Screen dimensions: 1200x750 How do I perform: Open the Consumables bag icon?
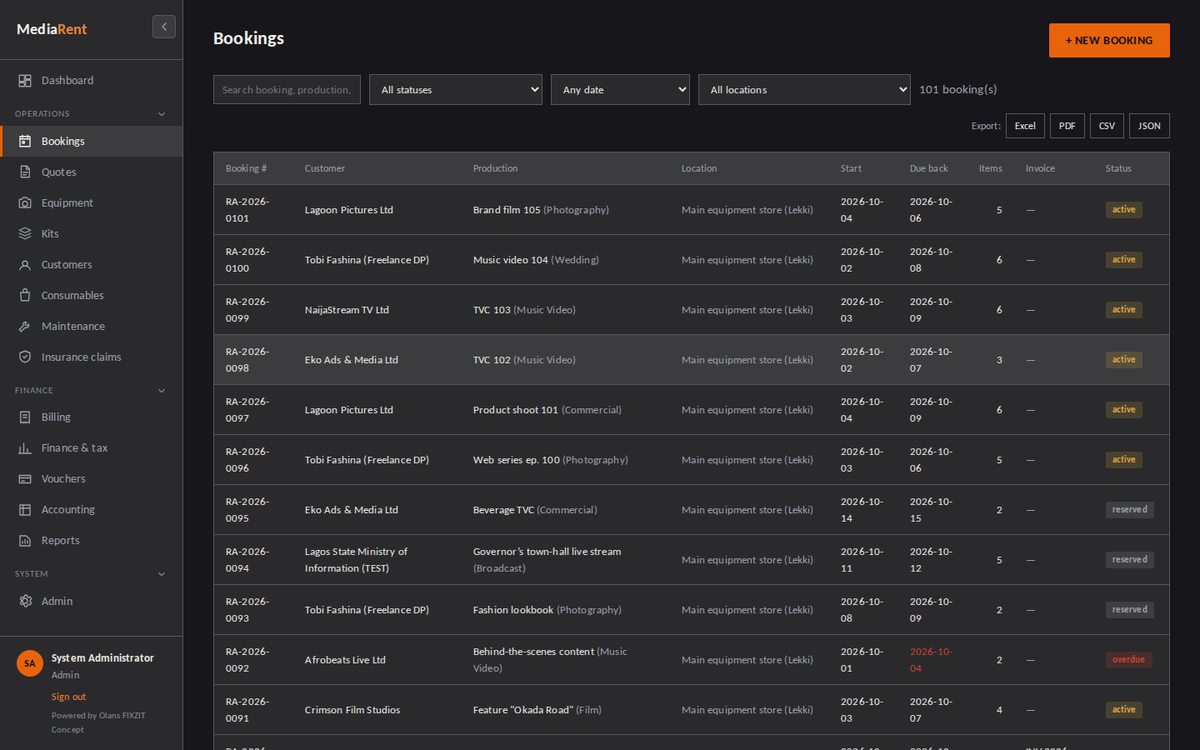(x=25, y=296)
